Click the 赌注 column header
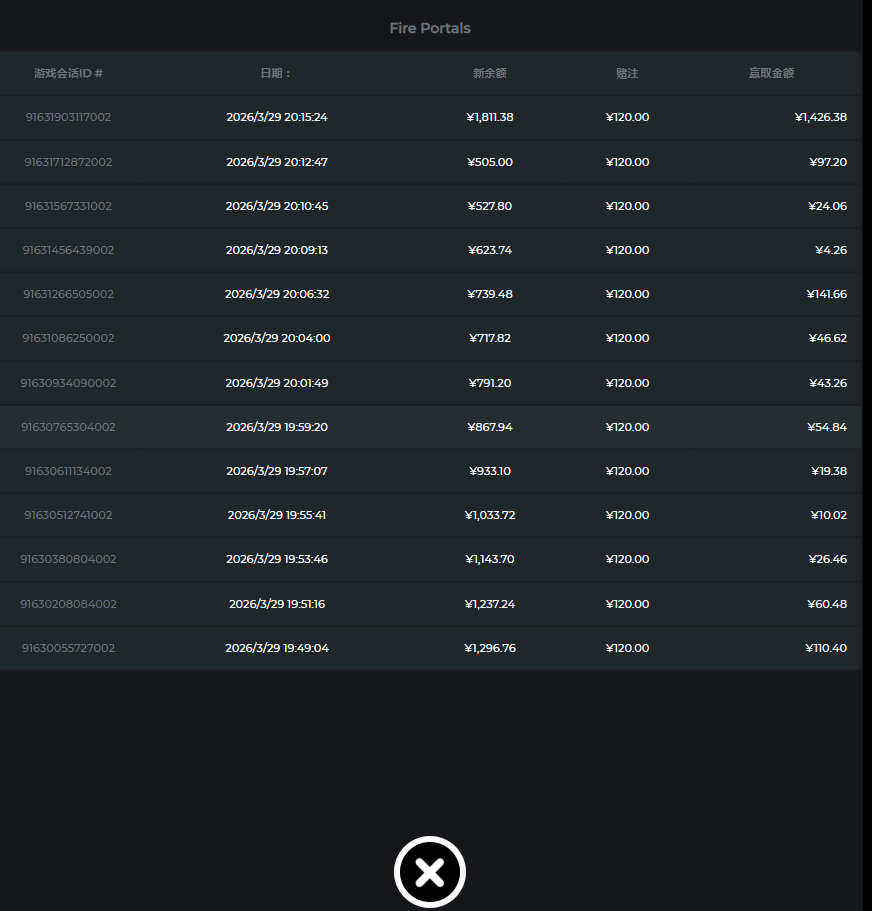Viewport: 872px width, 911px height. (x=627, y=73)
